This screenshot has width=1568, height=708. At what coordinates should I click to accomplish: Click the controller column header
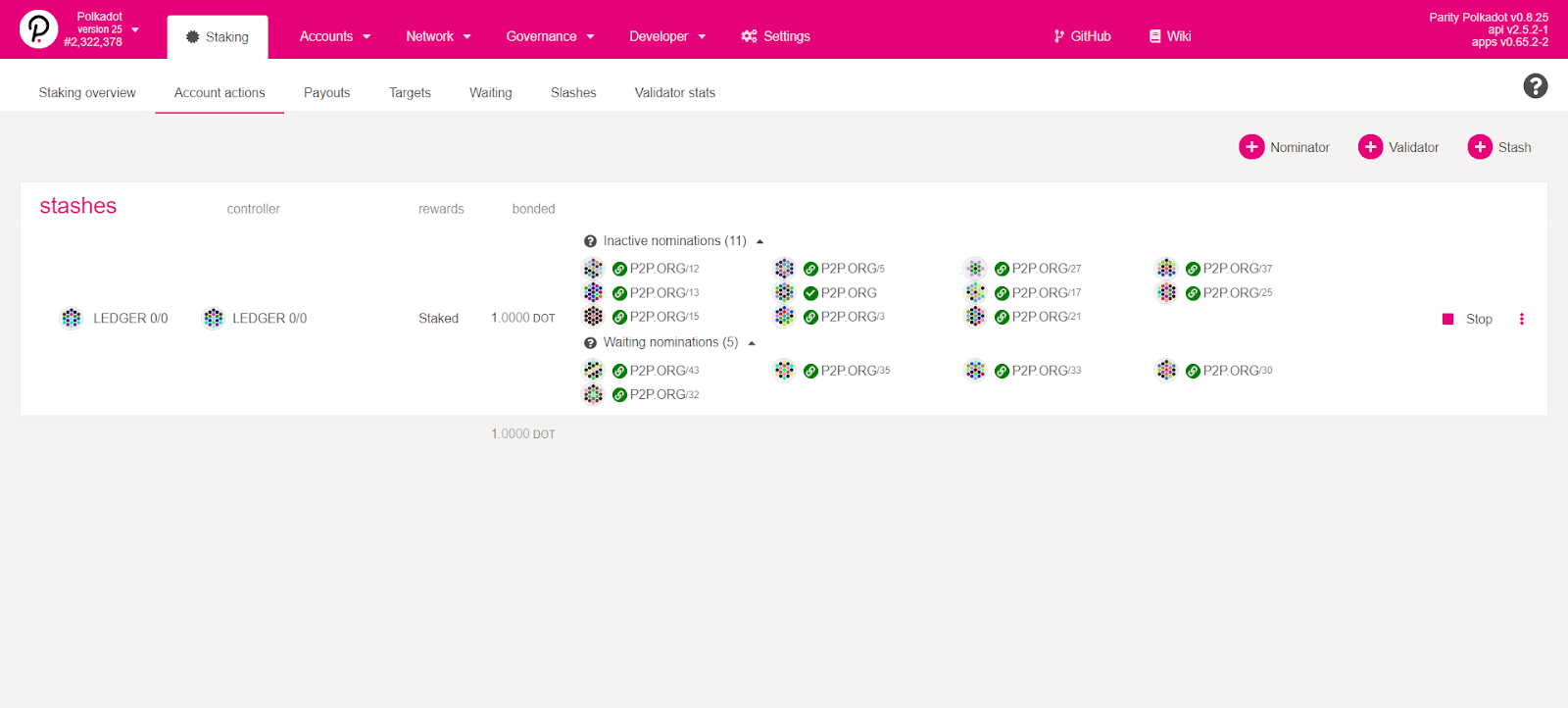(253, 209)
